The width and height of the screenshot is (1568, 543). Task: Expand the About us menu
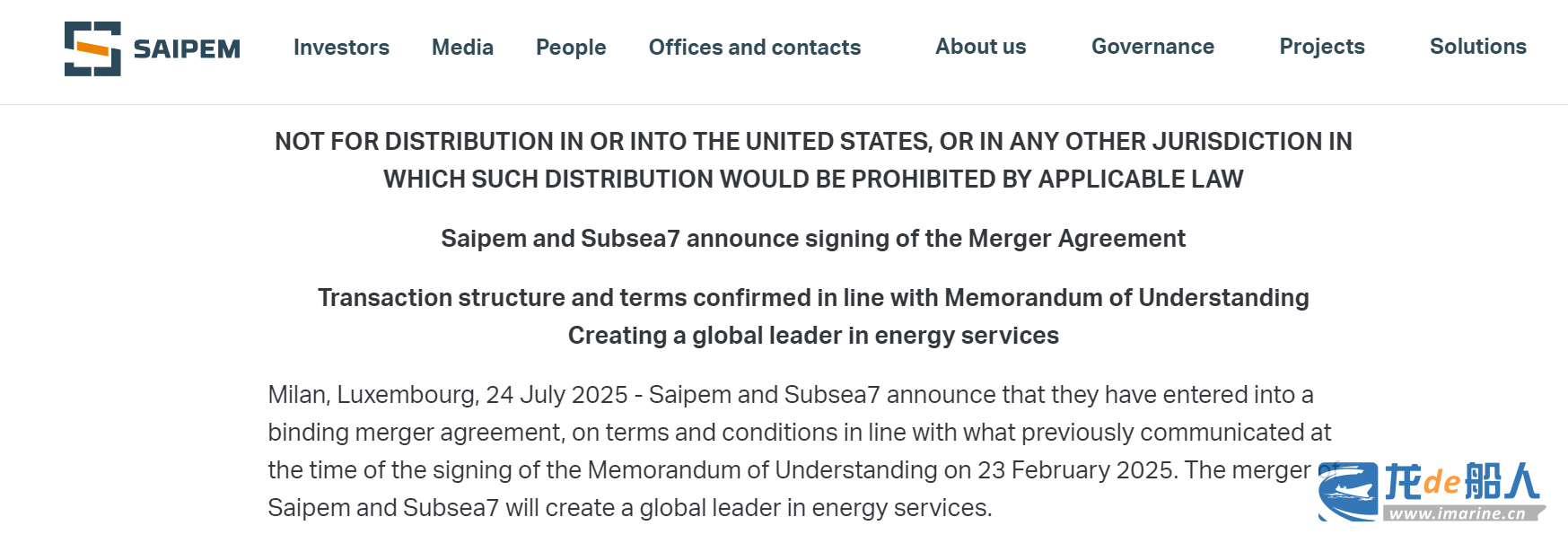[x=980, y=47]
